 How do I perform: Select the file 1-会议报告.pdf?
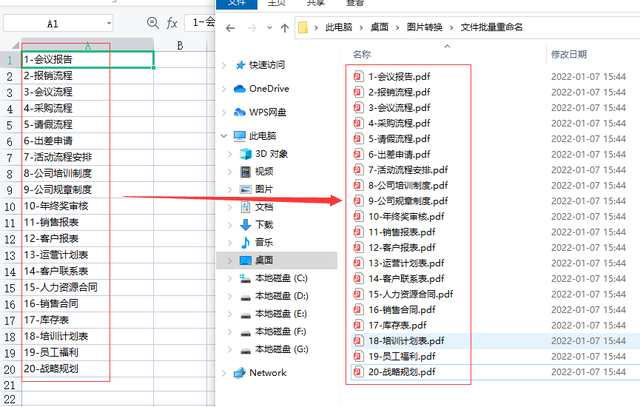pyautogui.click(x=398, y=75)
